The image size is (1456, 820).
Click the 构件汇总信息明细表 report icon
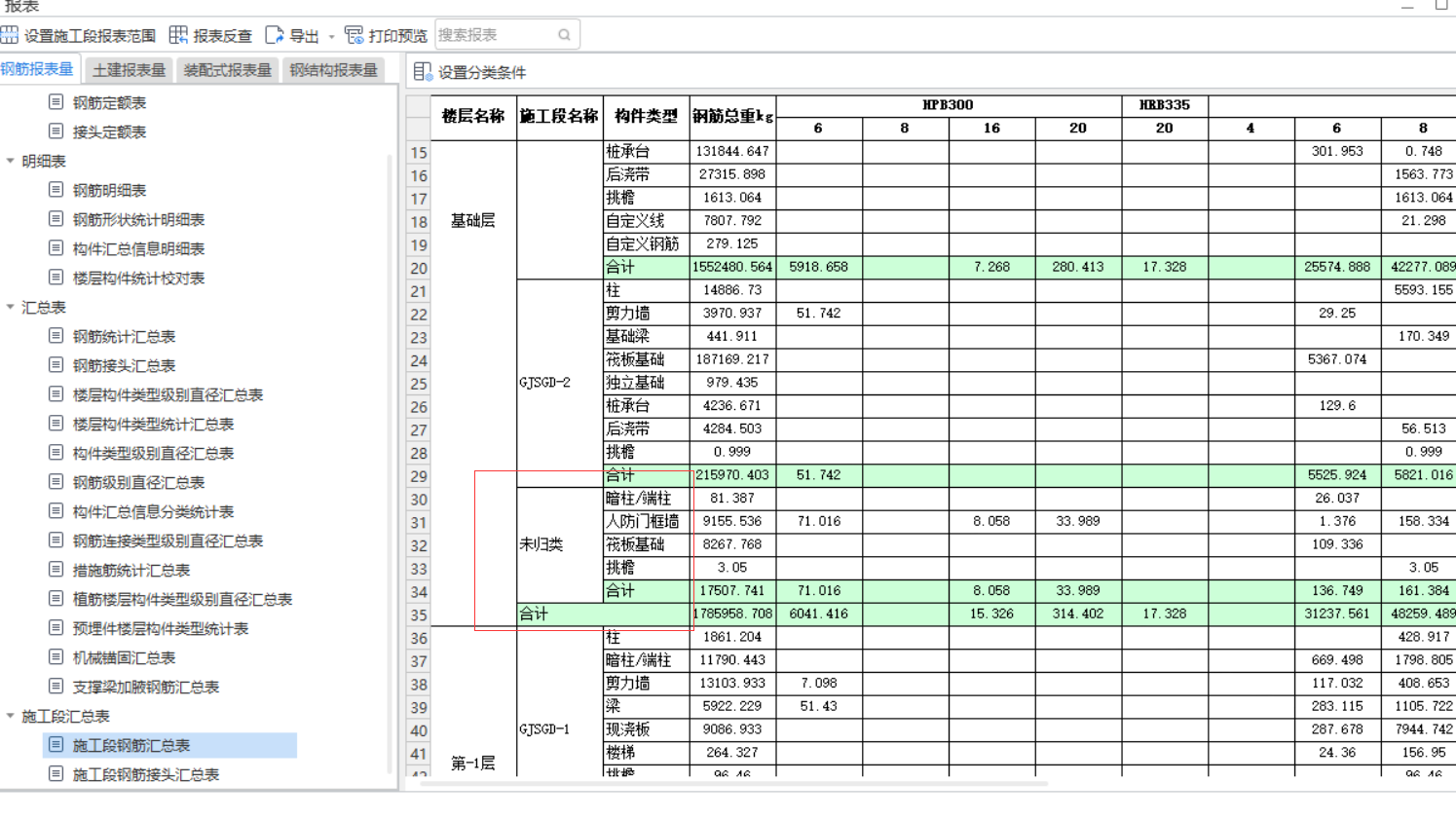(x=56, y=248)
